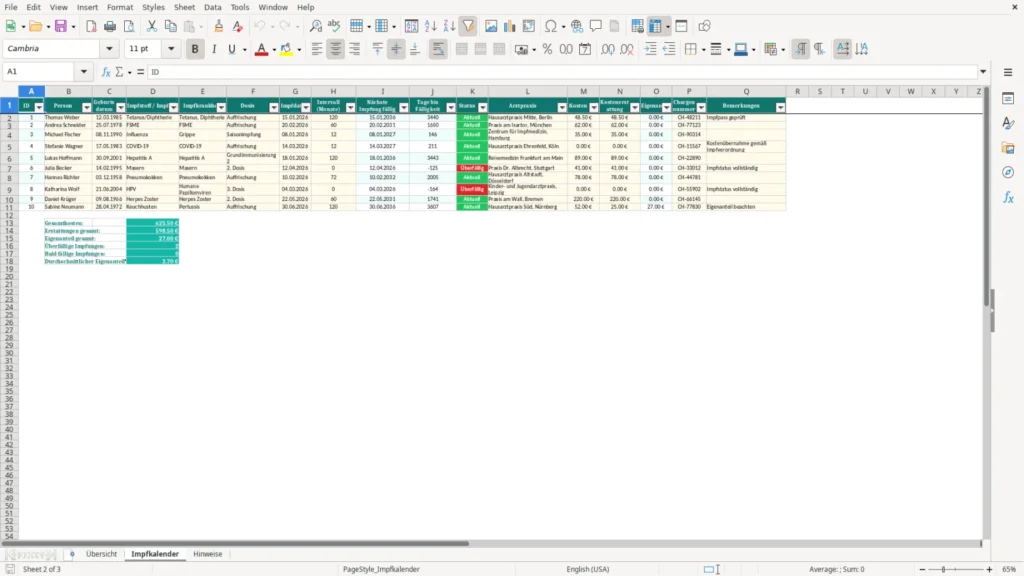
Task: Adjust the zoom slider in status bar
Action: click(955, 569)
